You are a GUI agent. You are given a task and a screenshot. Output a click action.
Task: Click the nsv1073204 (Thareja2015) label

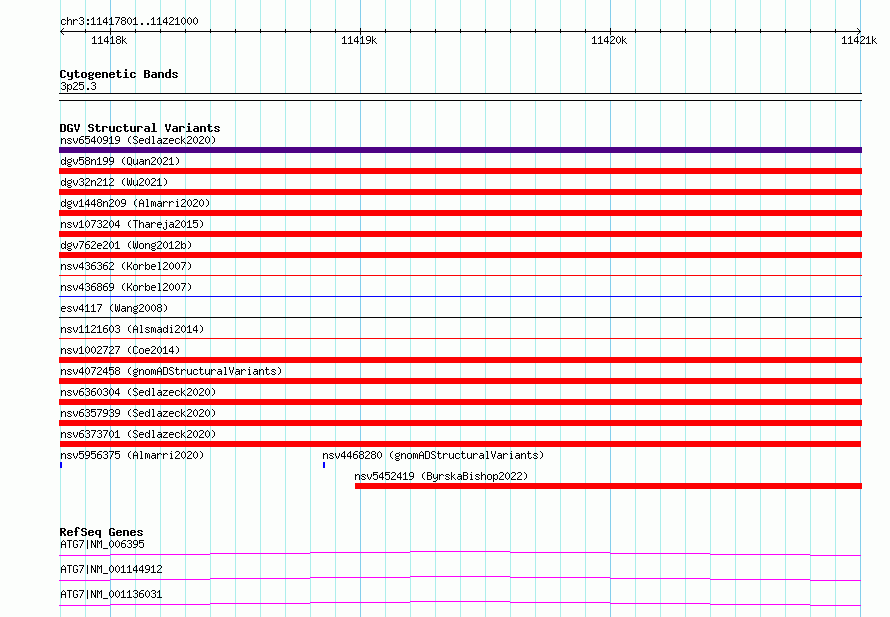pyautogui.click(x=132, y=224)
